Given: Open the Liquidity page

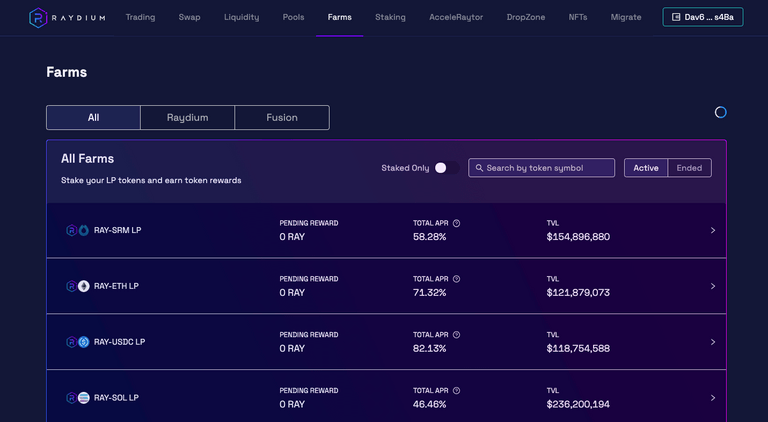Looking at the screenshot, I should pos(241,17).
